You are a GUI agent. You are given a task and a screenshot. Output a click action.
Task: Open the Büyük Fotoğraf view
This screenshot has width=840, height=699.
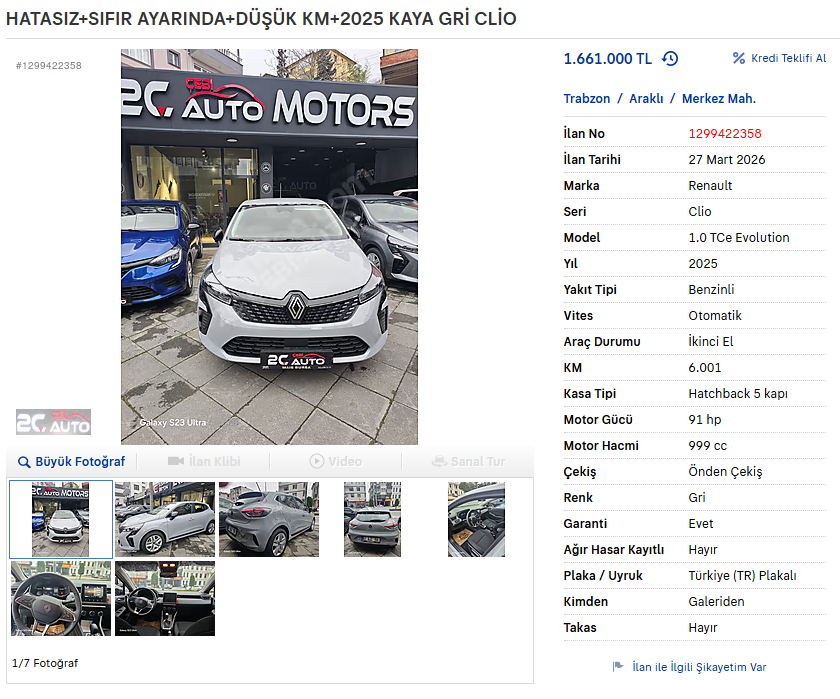(80, 462)
